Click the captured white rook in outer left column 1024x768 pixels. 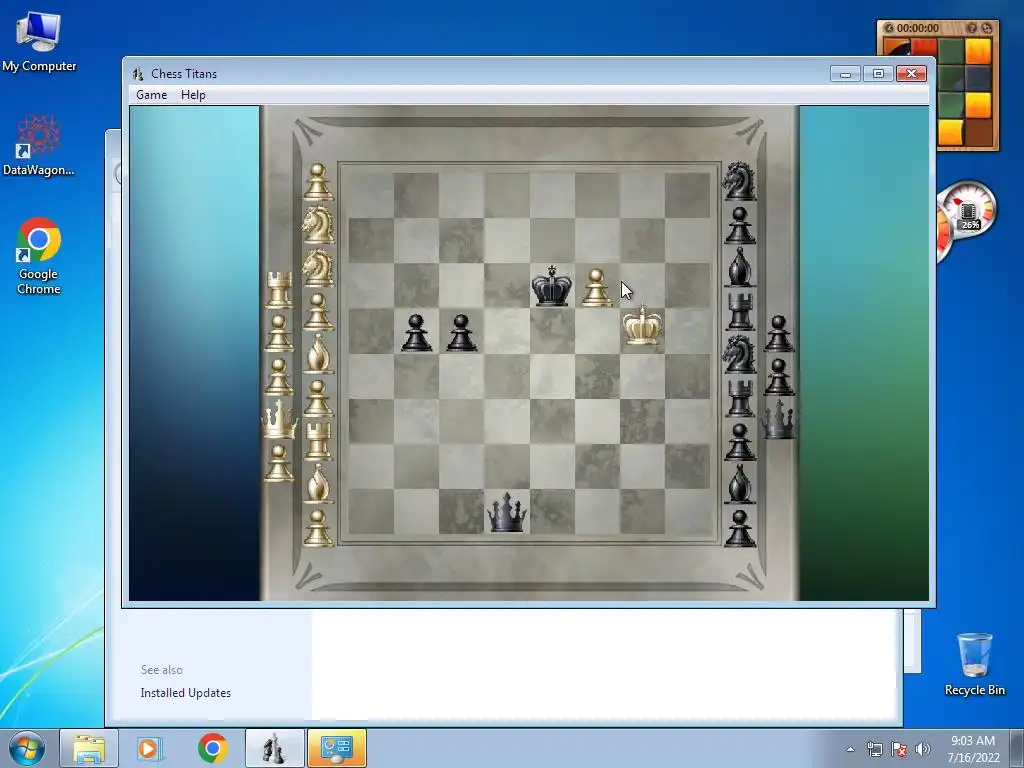280,289
